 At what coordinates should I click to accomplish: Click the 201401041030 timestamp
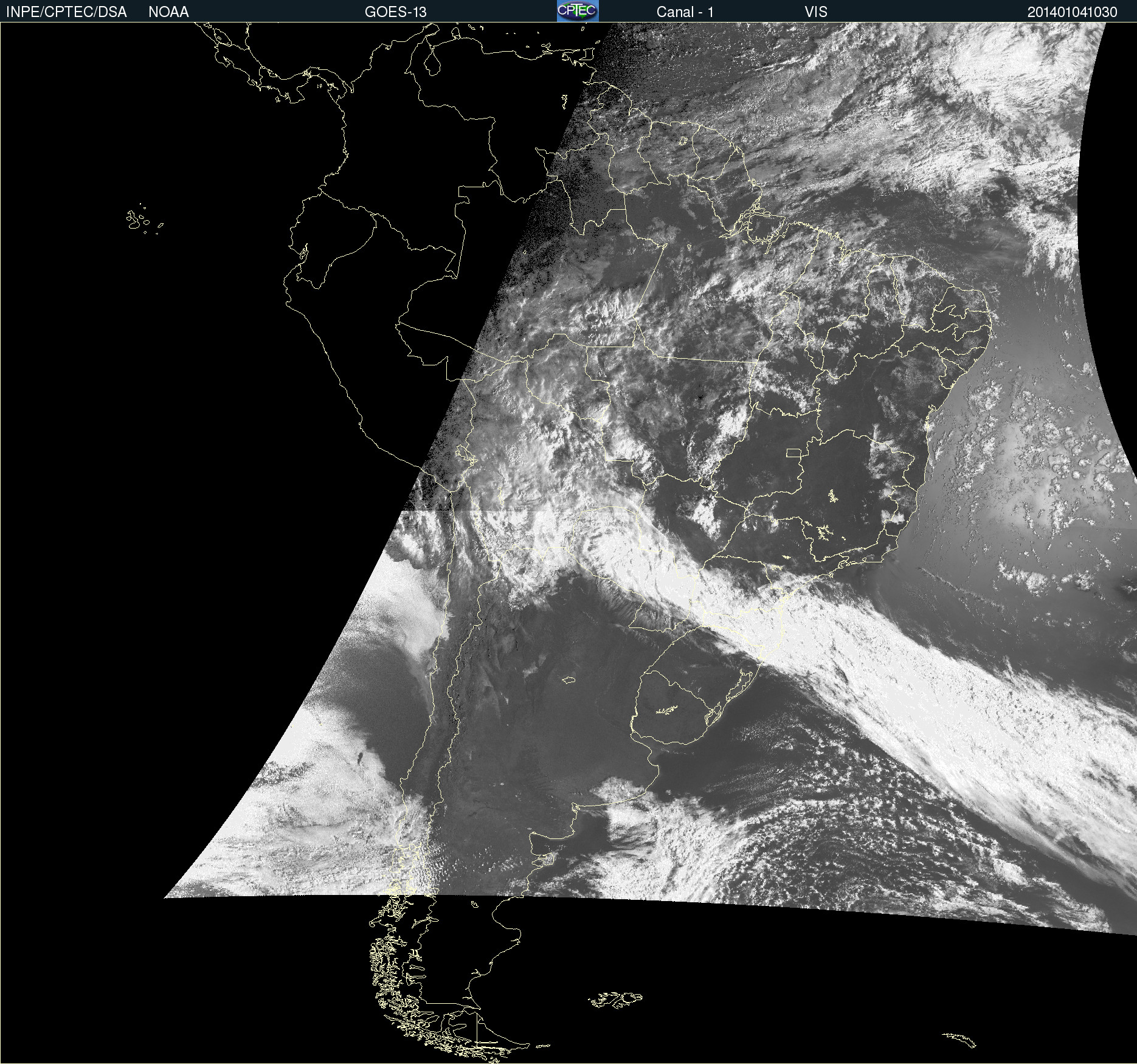(x=1073, y=12)
